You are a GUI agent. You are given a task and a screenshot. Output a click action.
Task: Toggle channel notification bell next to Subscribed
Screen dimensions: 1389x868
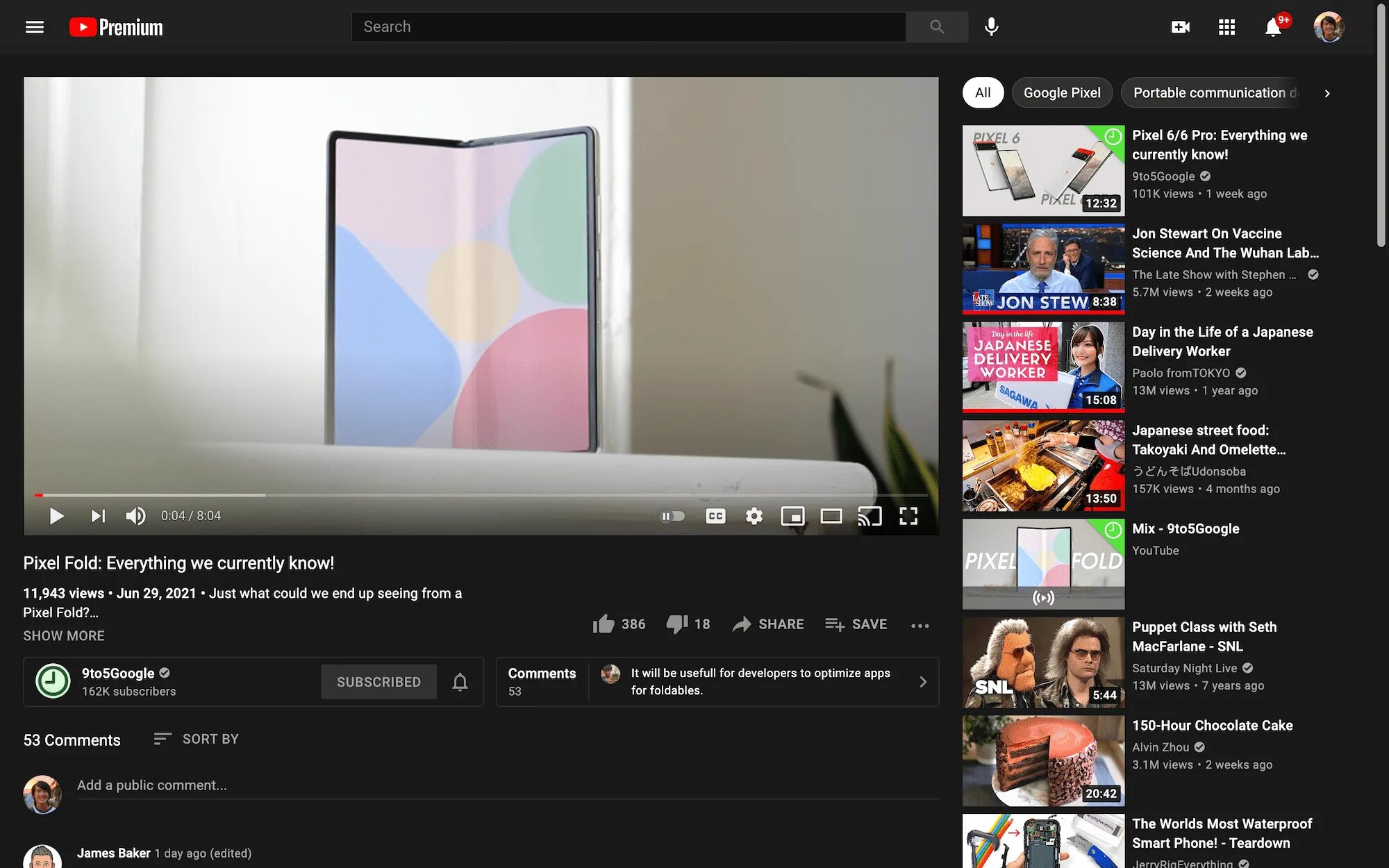click(460, 682)
